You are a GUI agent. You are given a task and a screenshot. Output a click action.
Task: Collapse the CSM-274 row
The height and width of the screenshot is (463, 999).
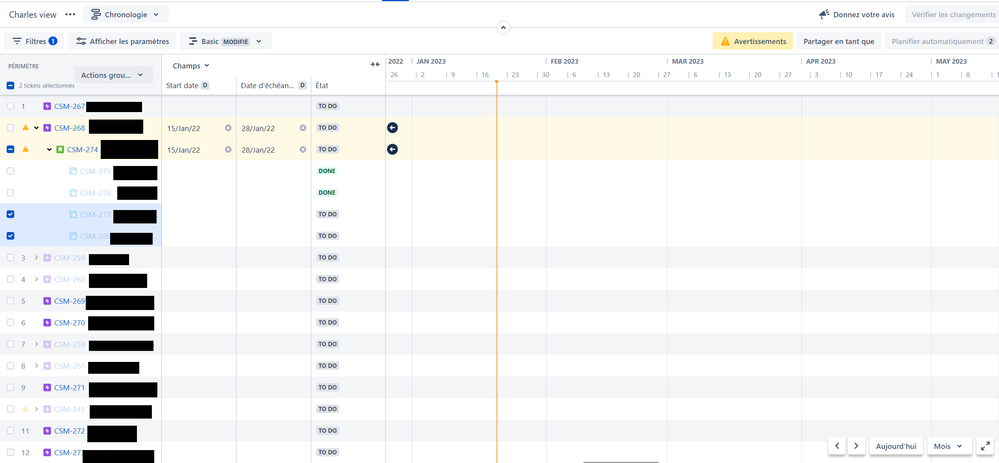(49, 150)
